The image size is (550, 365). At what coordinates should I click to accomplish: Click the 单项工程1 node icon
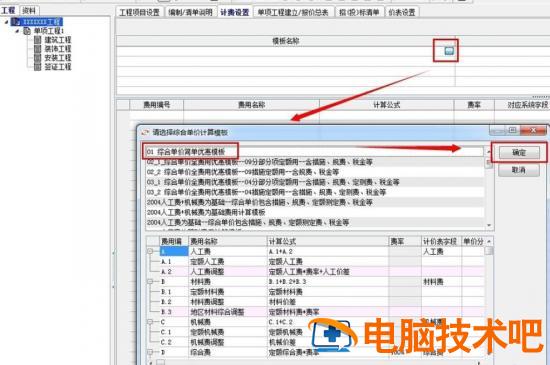tap(27, 31)
